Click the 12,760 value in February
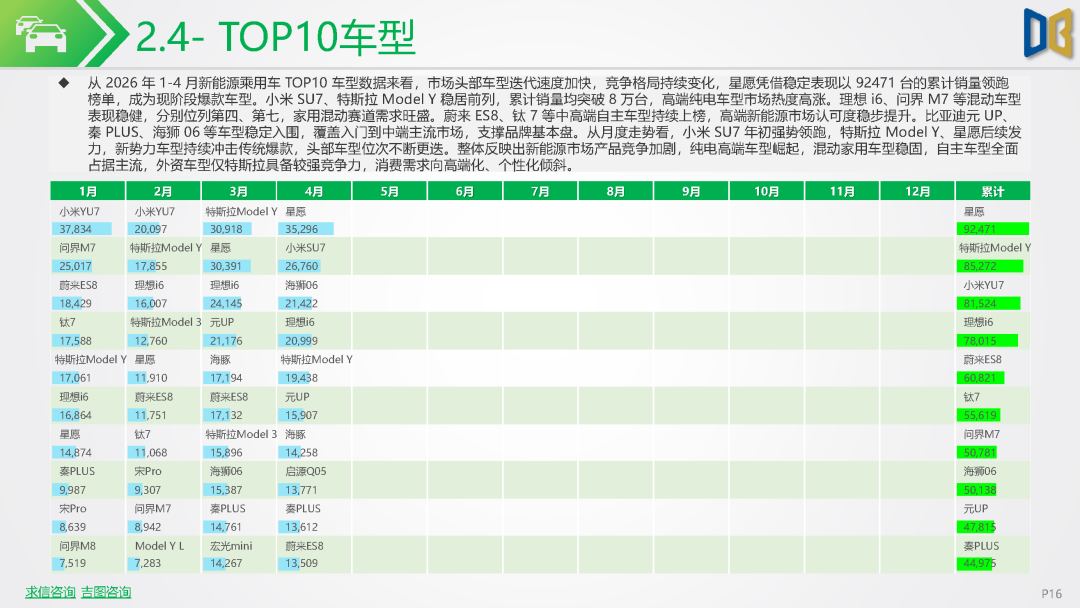Screen dimensions: 1080x608 [151, 340]
